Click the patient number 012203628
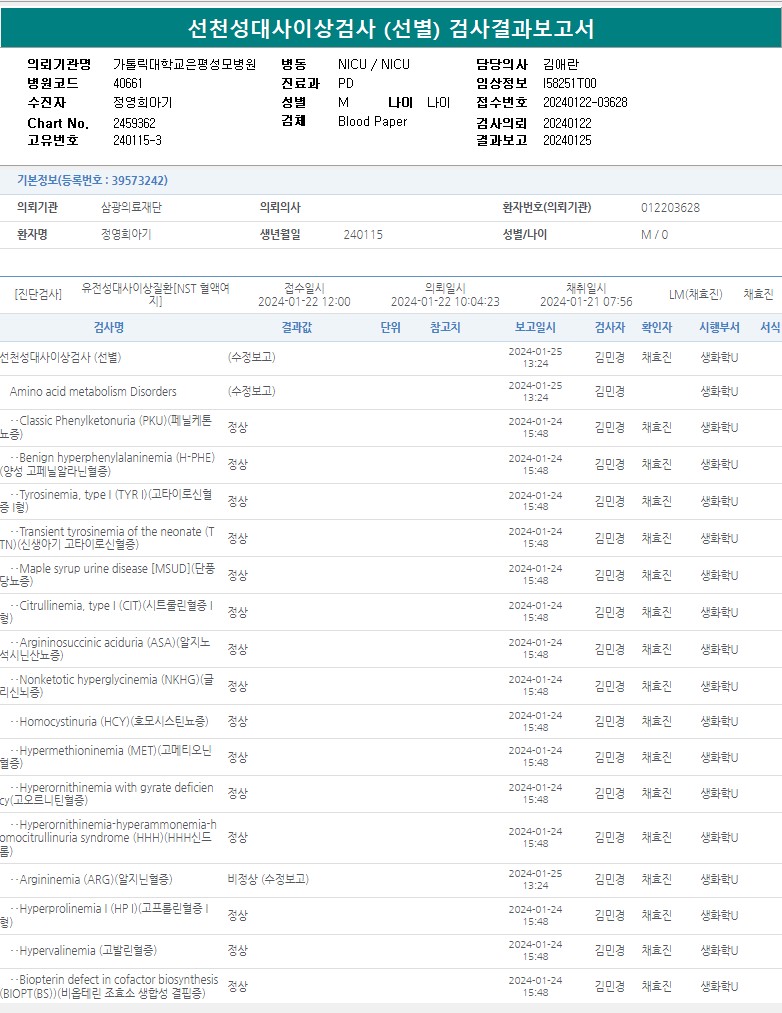 [x=670, y=208]
